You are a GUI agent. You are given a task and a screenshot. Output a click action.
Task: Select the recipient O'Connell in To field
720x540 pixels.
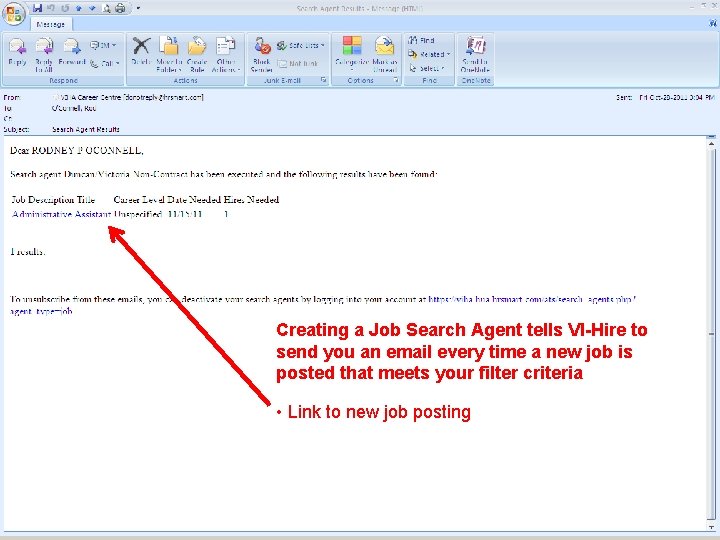click(74, 108)
